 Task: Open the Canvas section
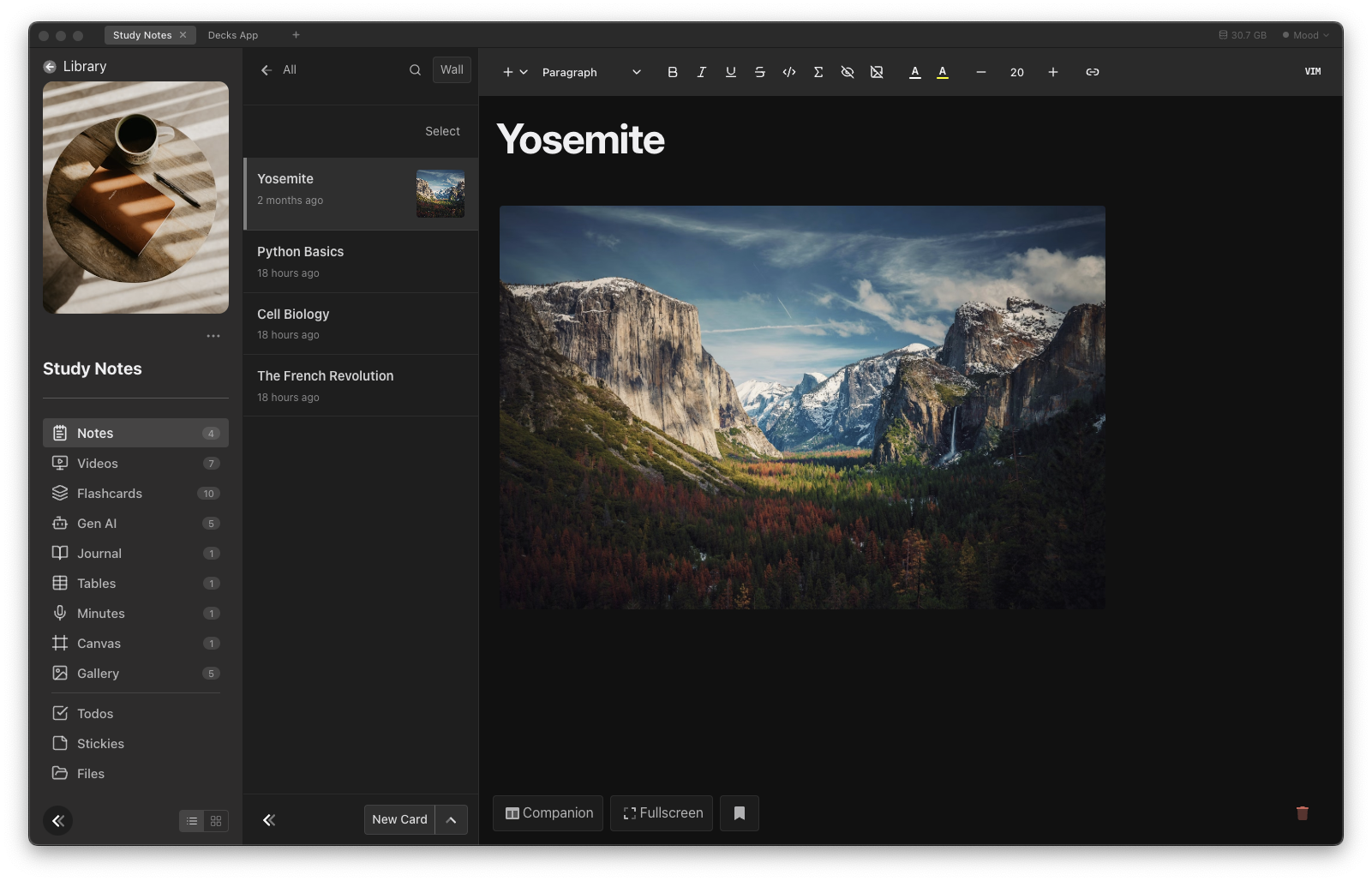pyautogui.click(x=99, y=643)
